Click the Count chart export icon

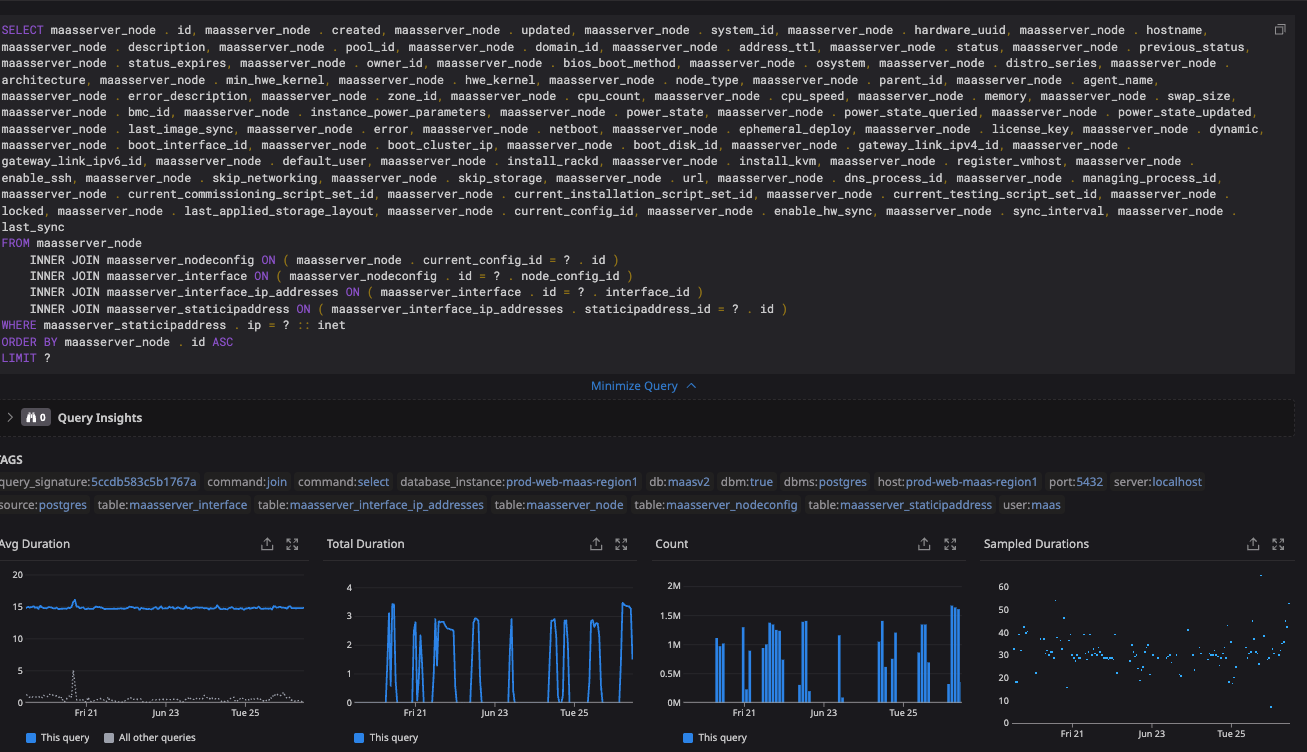coord(924,544)
